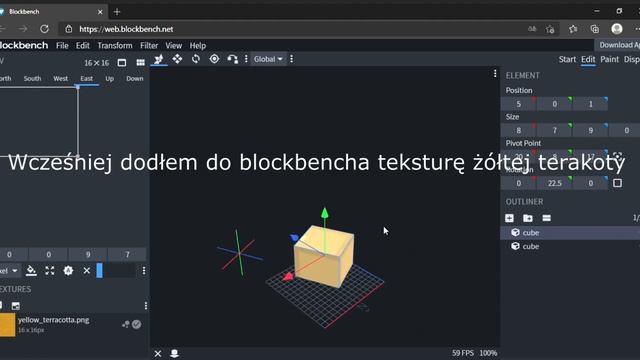Select the East face tab
The width and height of the screenshot is (640, 360).
87,78
